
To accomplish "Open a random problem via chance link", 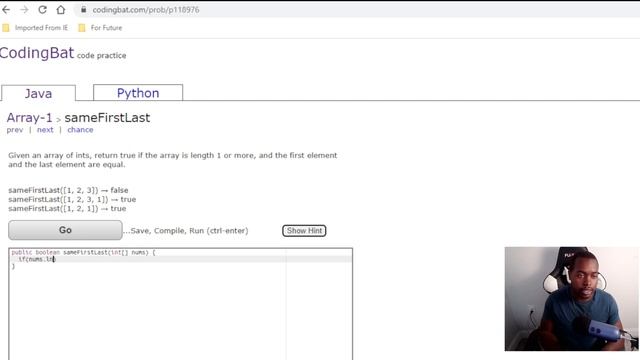I will 80,130.
